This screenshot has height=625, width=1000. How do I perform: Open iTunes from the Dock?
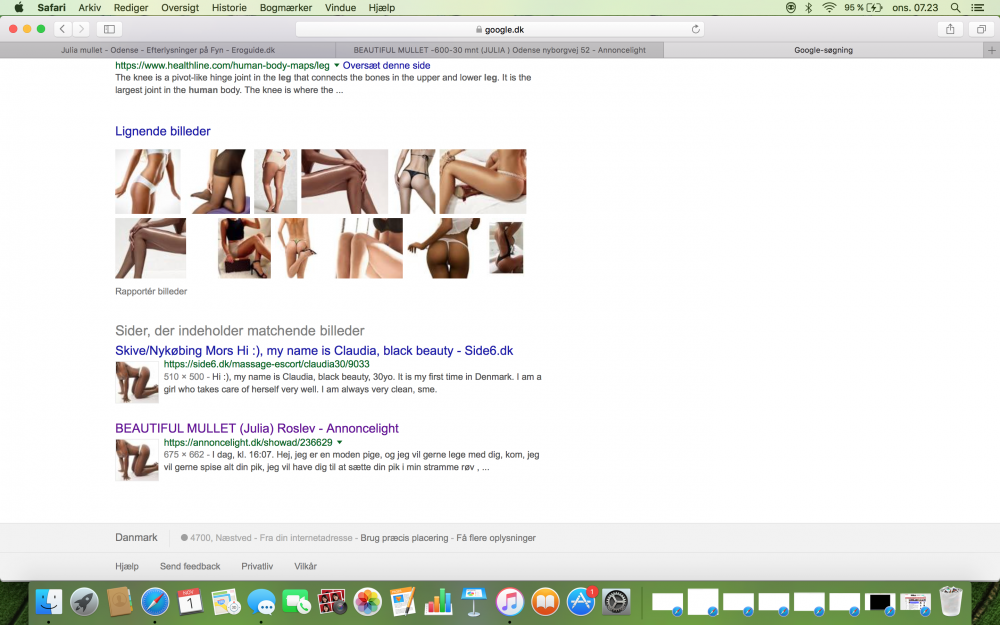coord(510,601)
